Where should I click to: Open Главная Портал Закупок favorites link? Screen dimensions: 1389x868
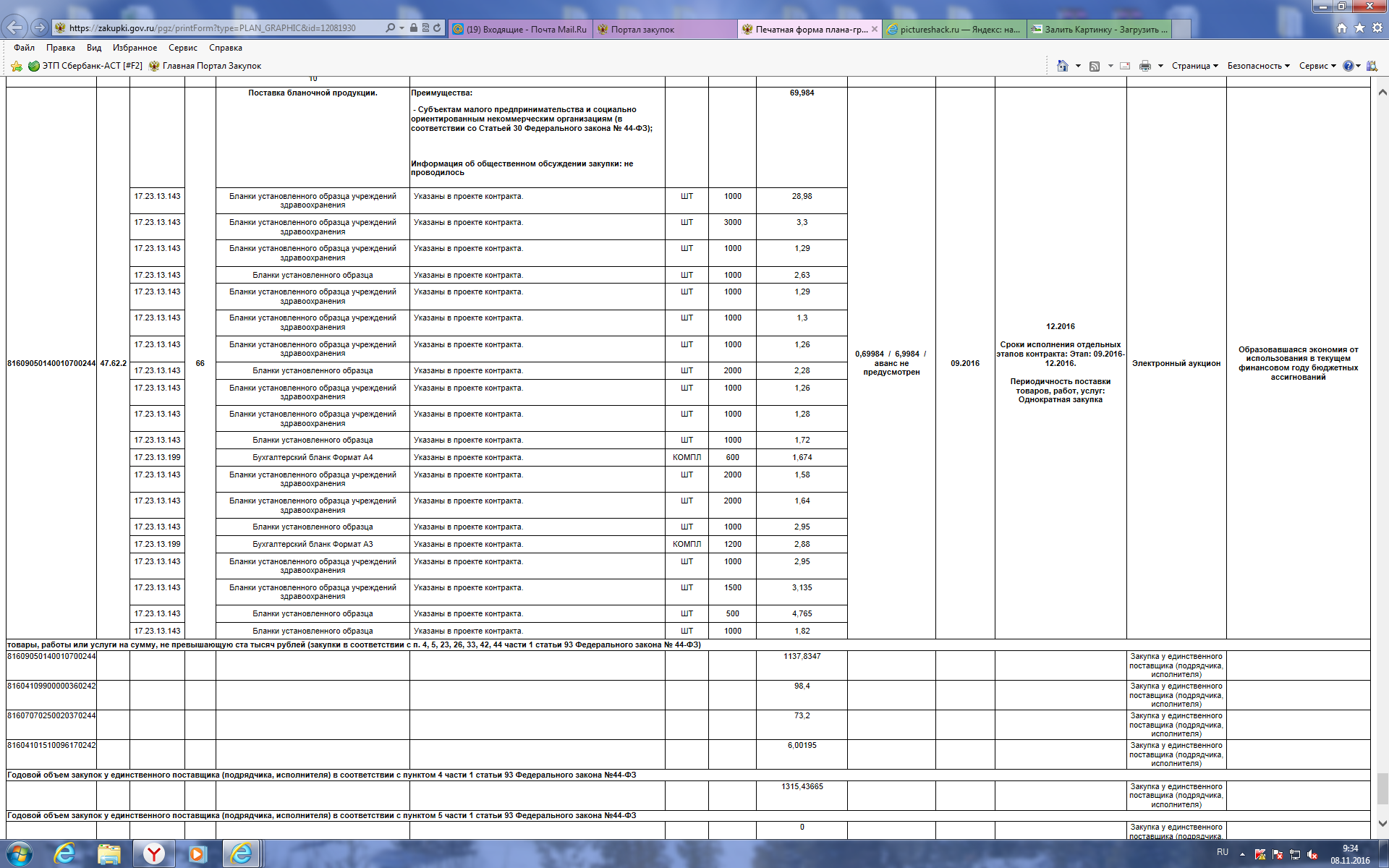(205, 66)
